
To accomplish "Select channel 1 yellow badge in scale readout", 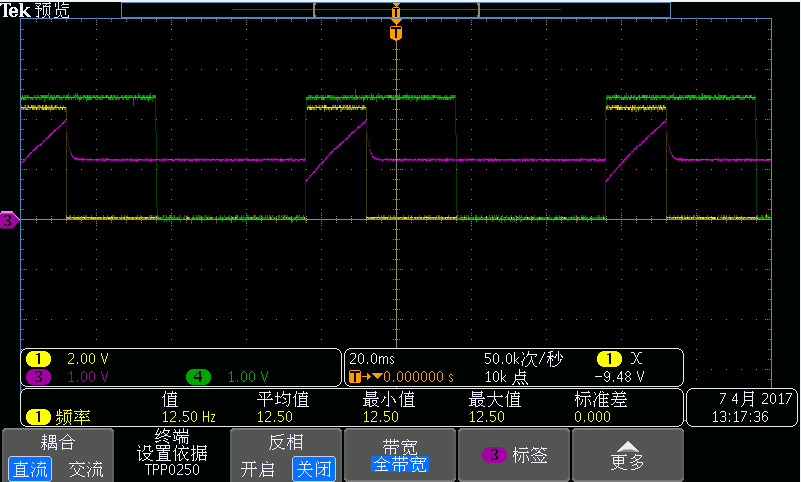I will 38,359.
